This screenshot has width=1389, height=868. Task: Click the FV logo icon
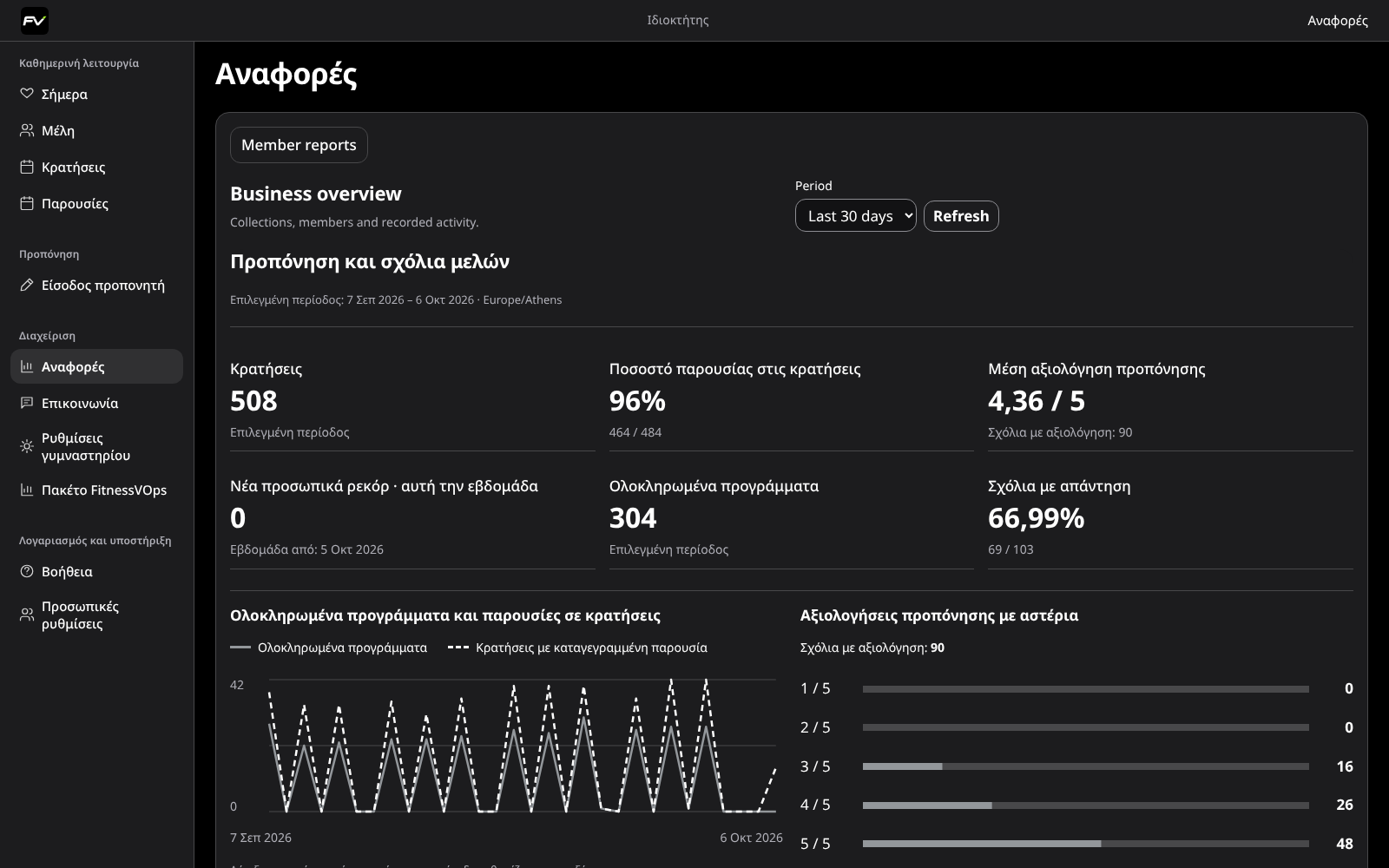pos(35,21)
